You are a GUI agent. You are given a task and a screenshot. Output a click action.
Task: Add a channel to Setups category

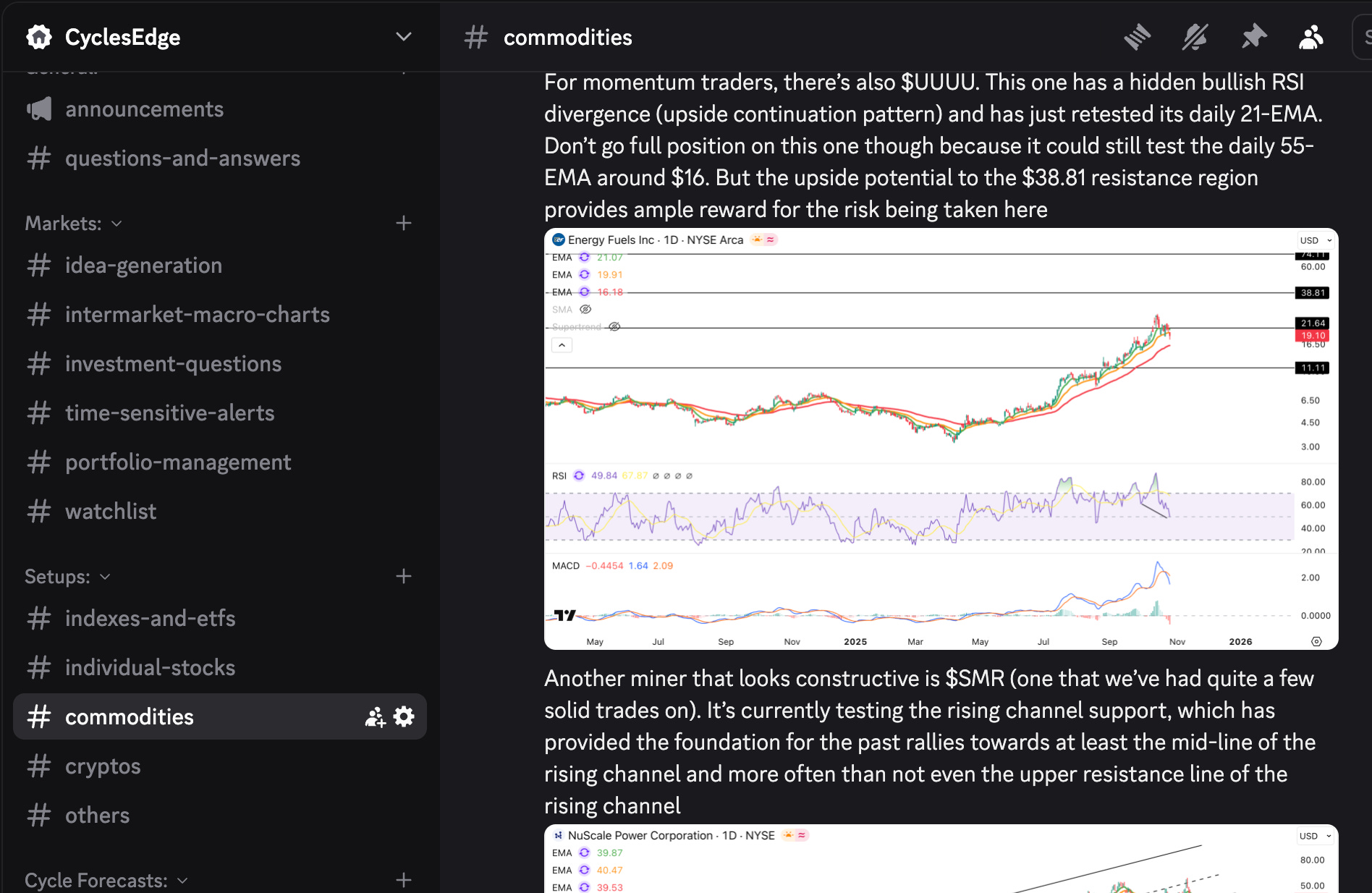(404, 577)
